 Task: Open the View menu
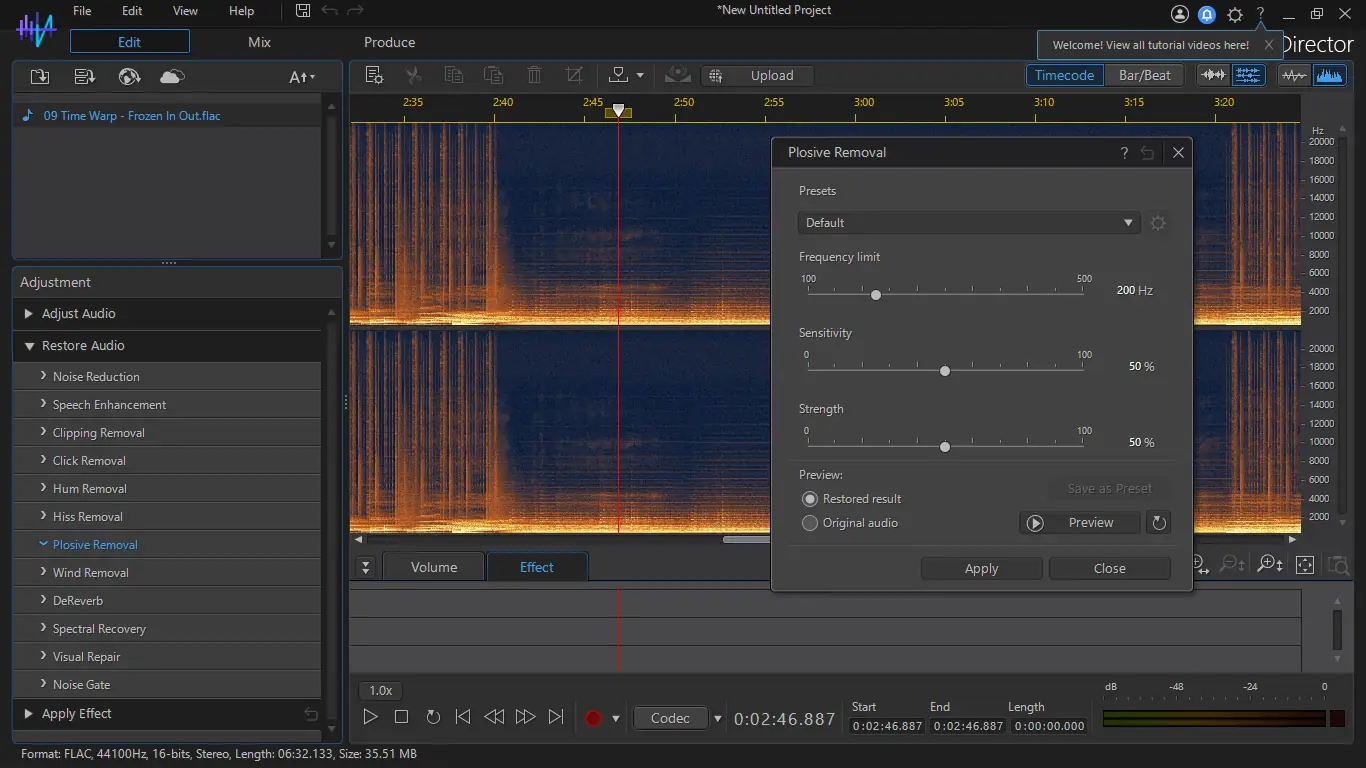[x=185, y=11]
